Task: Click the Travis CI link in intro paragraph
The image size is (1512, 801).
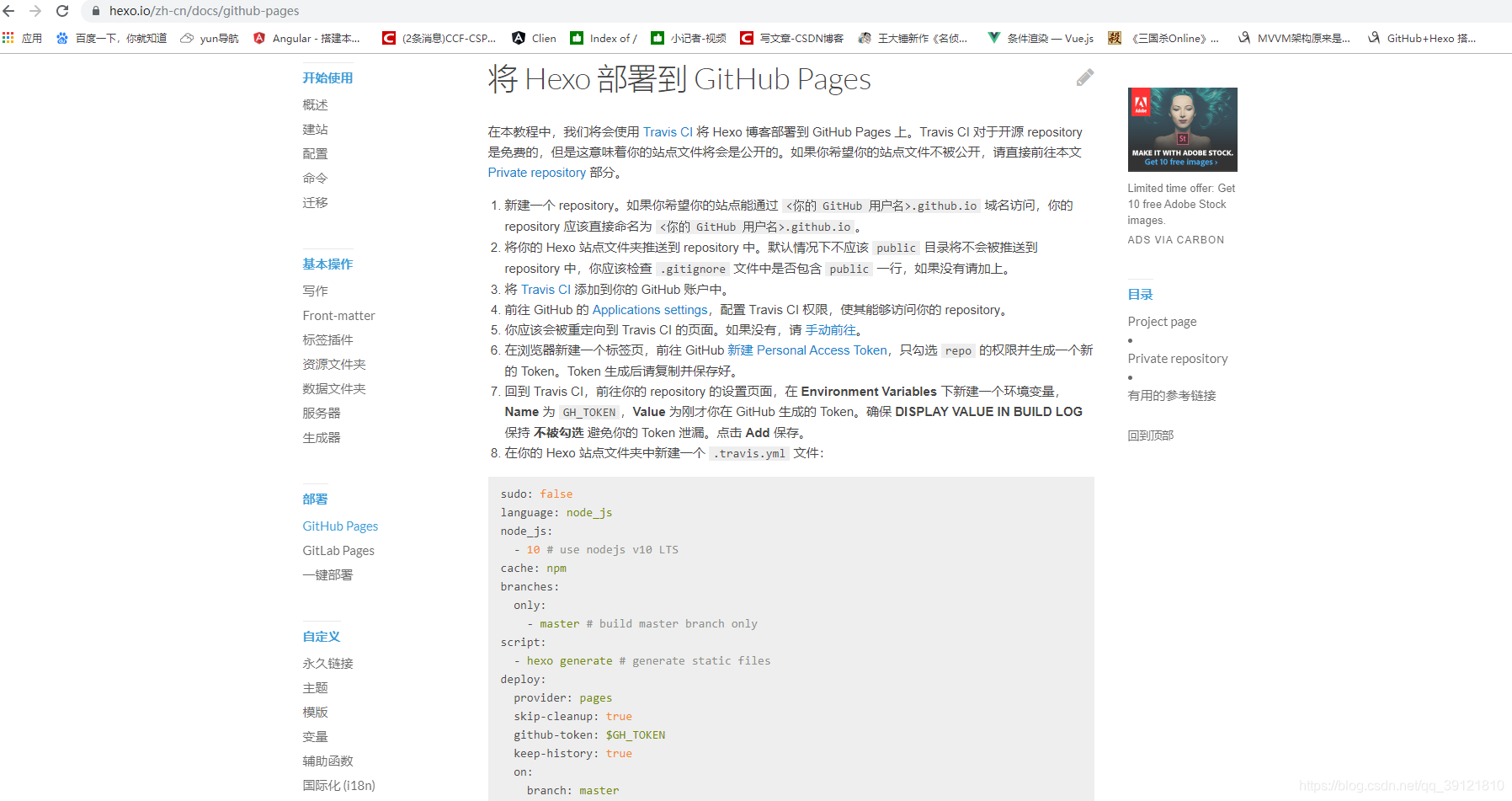Action: tap(668, 132)
